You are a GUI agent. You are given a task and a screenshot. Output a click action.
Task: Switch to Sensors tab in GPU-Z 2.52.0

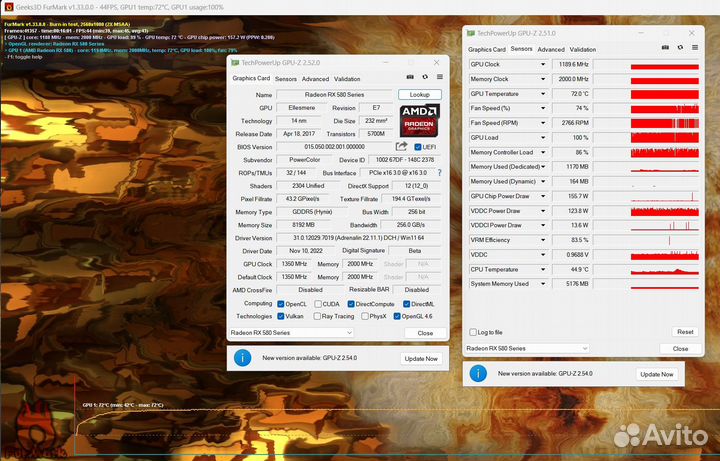point(286,79)
